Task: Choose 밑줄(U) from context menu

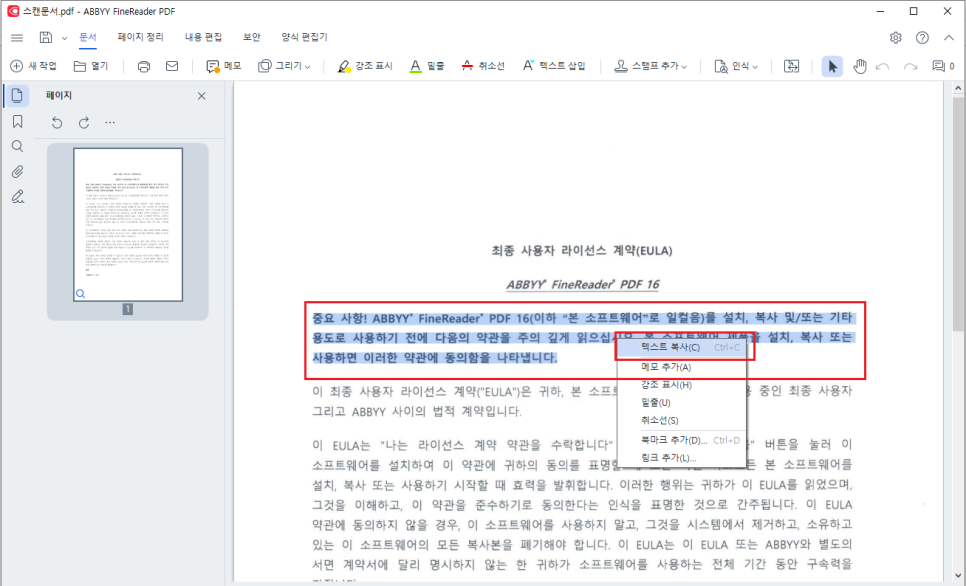Action: click(681, 403)
